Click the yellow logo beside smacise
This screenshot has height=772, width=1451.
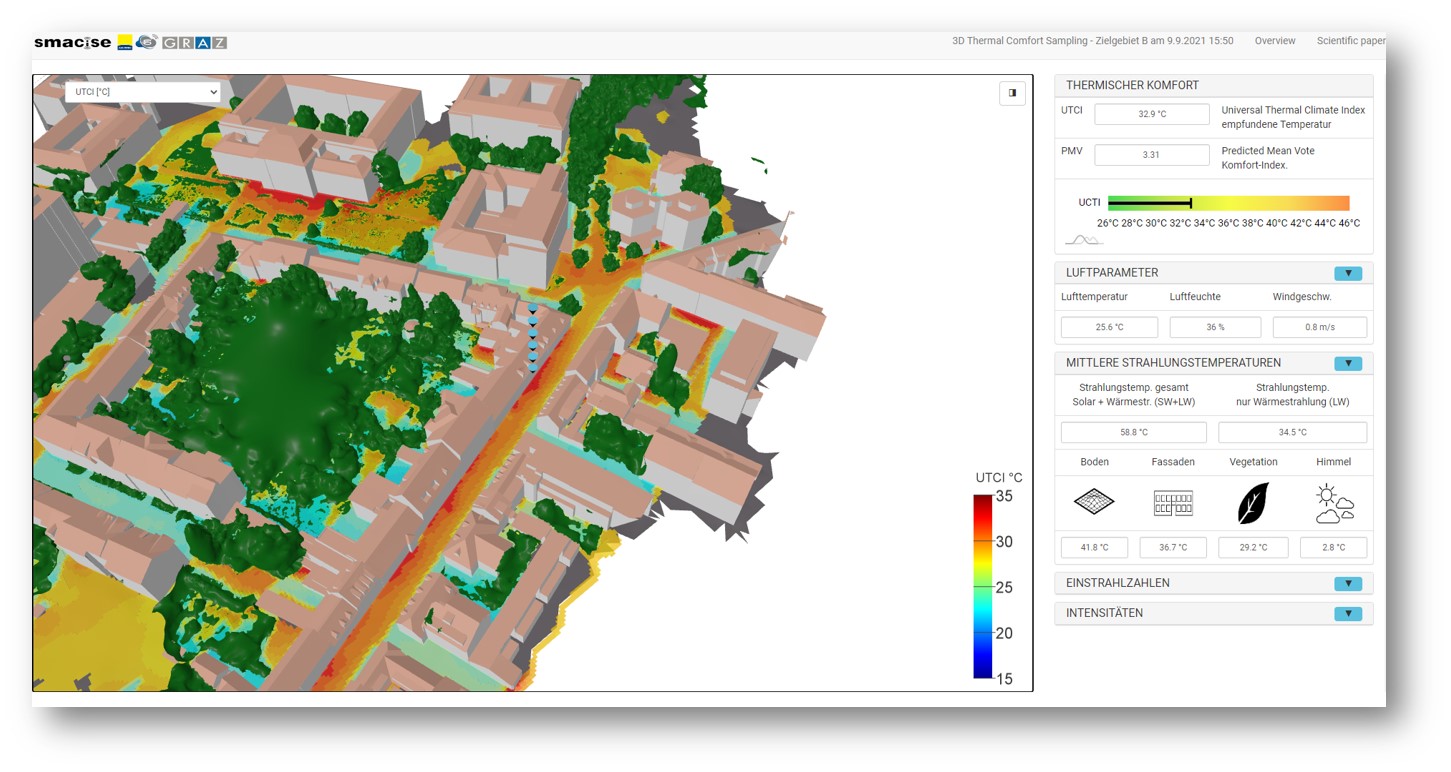pyautogui.click(x=125, y=42)
